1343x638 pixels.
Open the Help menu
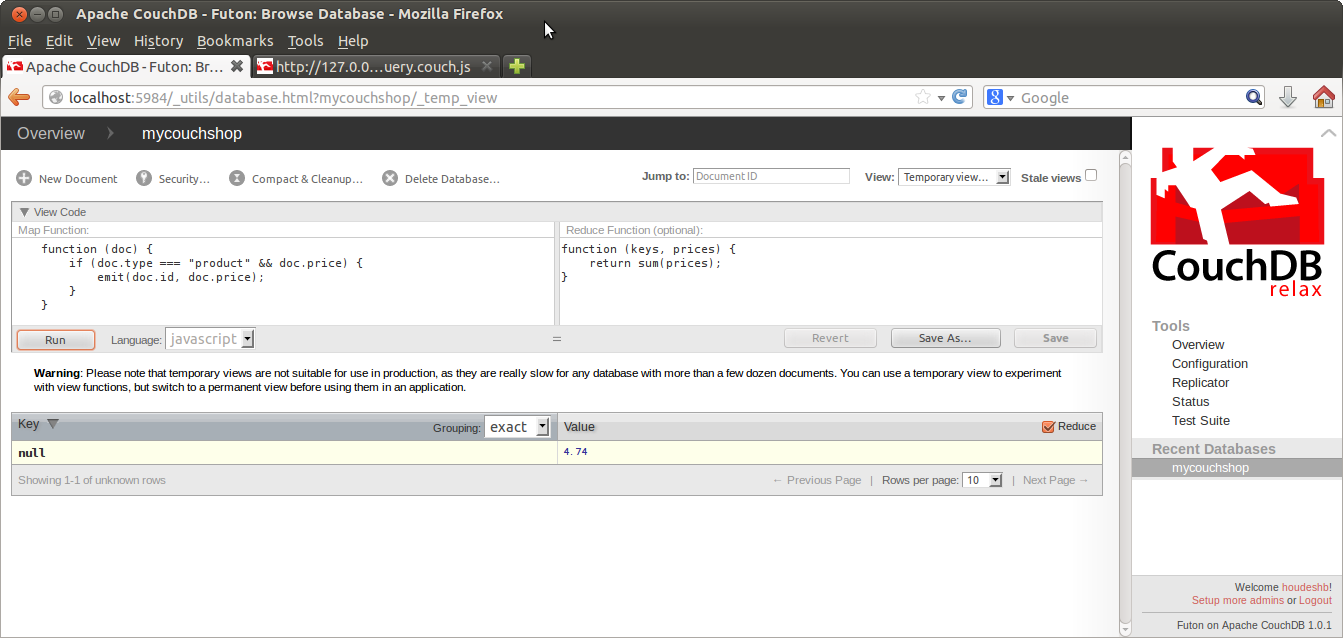tap(353, 41)
